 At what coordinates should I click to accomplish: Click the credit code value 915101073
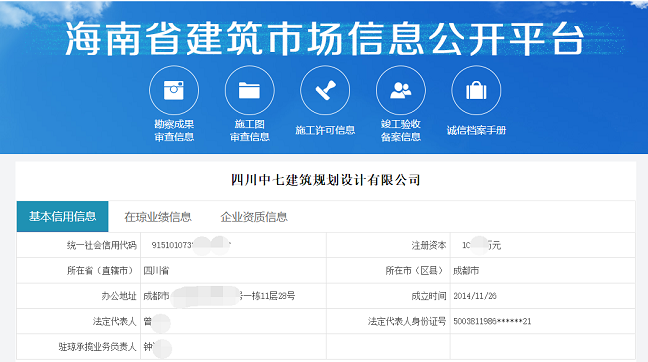click(191, 245)
